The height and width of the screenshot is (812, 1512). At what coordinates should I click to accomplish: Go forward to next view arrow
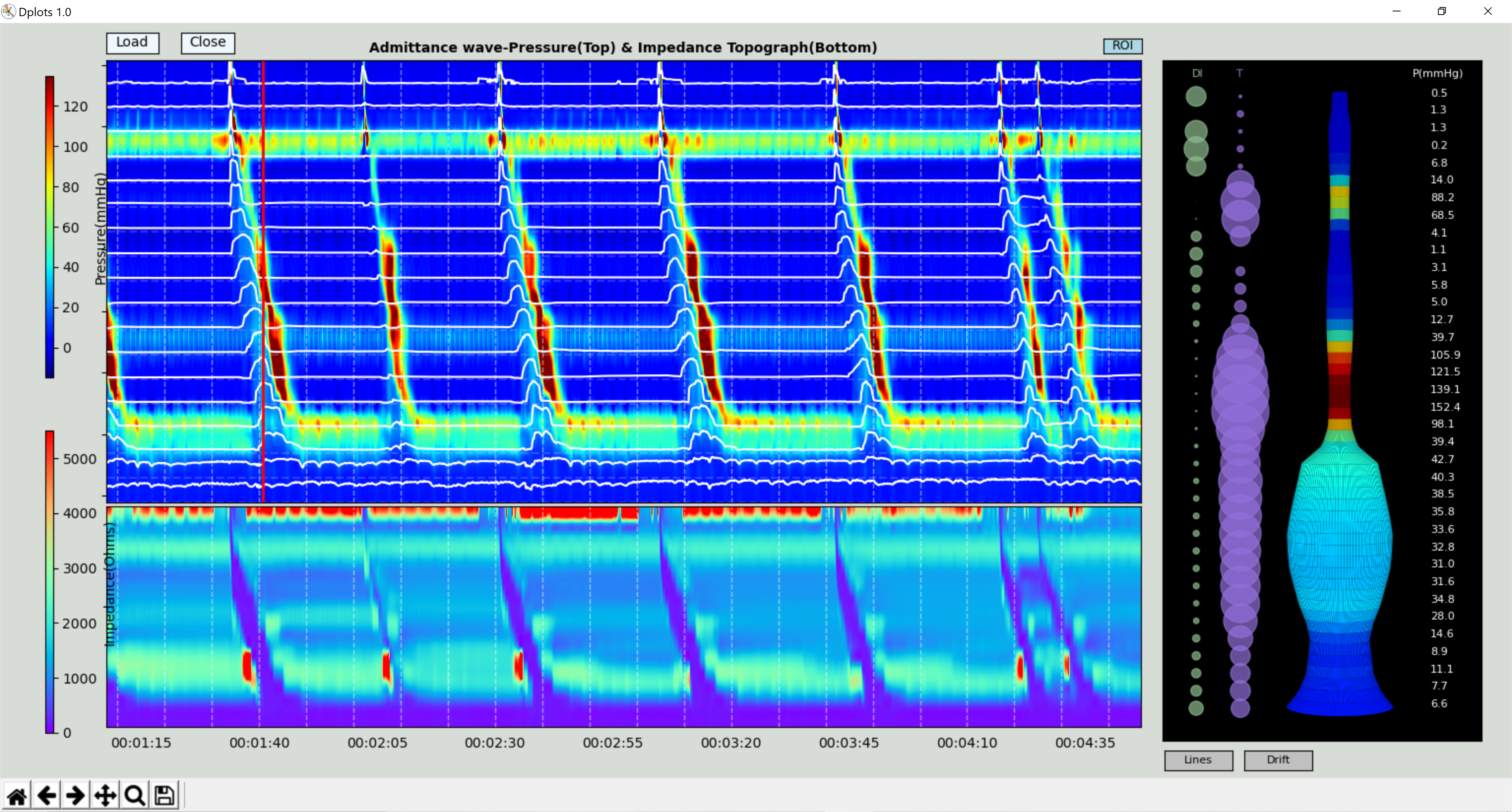pyautogui.click(x=76, y=796)
